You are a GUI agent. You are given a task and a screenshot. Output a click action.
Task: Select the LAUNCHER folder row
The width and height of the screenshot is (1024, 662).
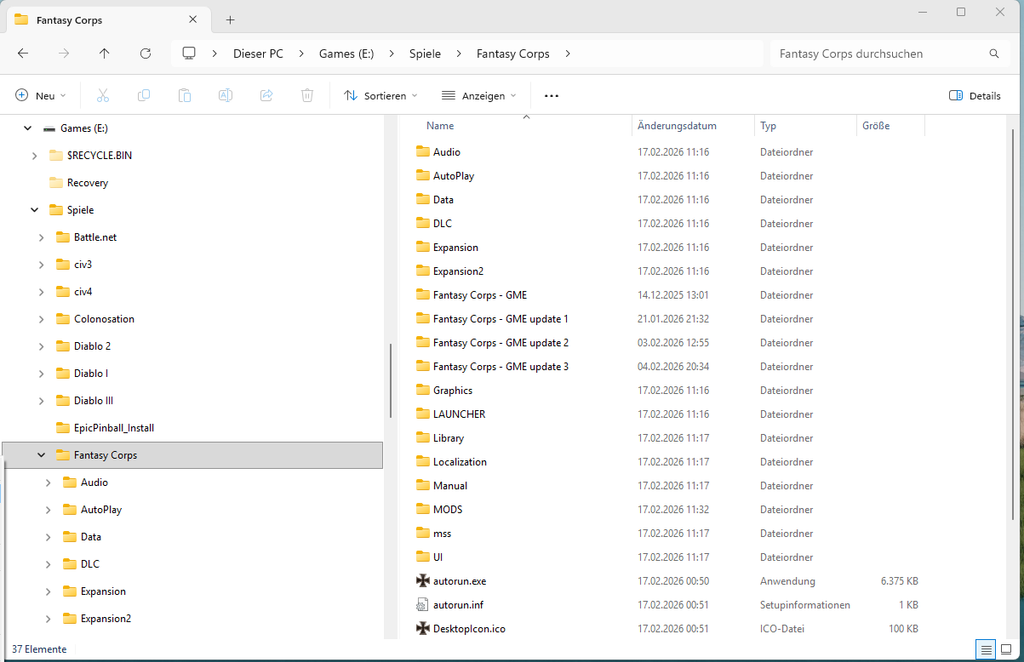pyautogui.click(x=459, y=414)
